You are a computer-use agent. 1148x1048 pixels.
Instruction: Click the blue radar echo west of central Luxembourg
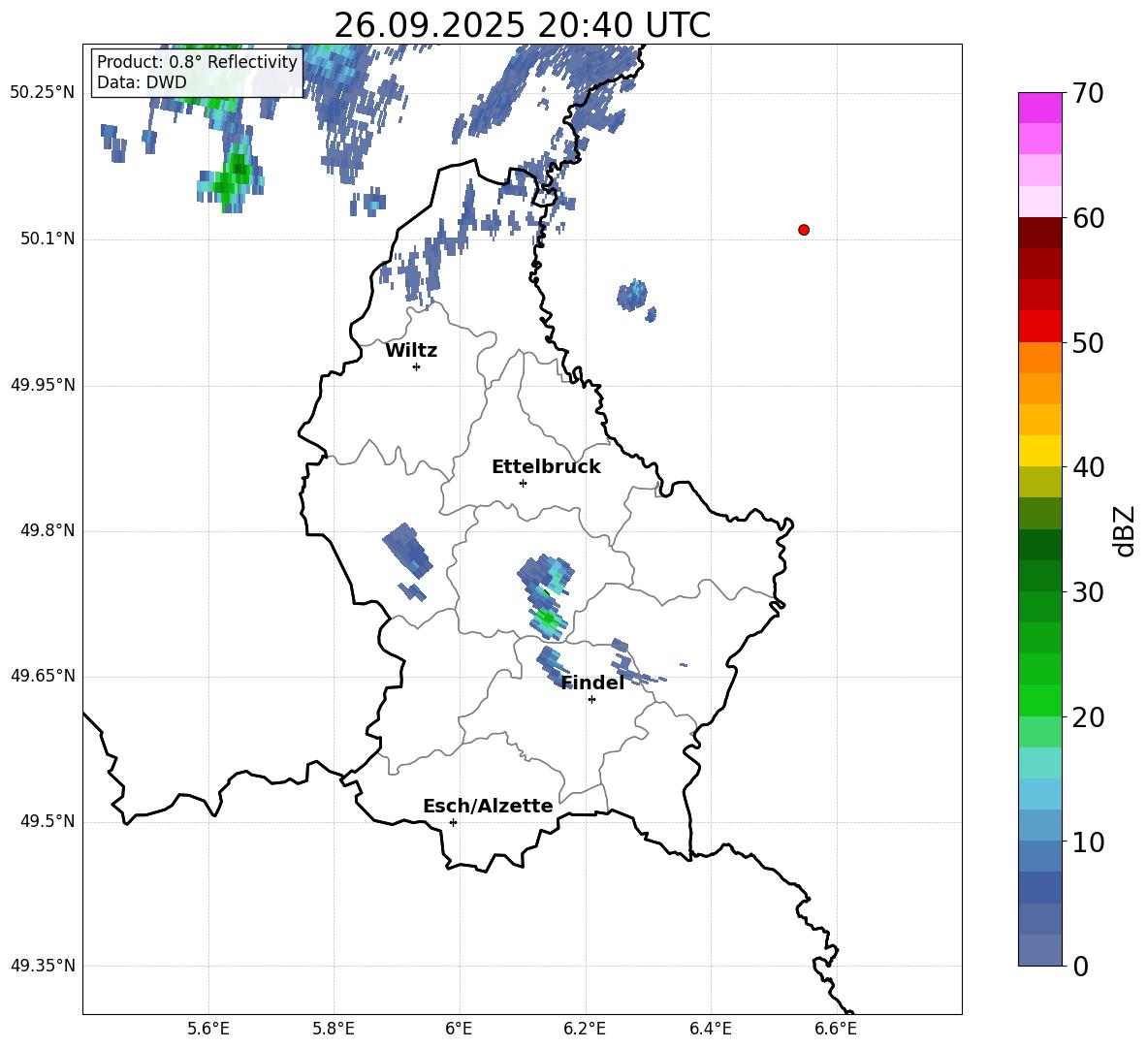pos(408,550)
